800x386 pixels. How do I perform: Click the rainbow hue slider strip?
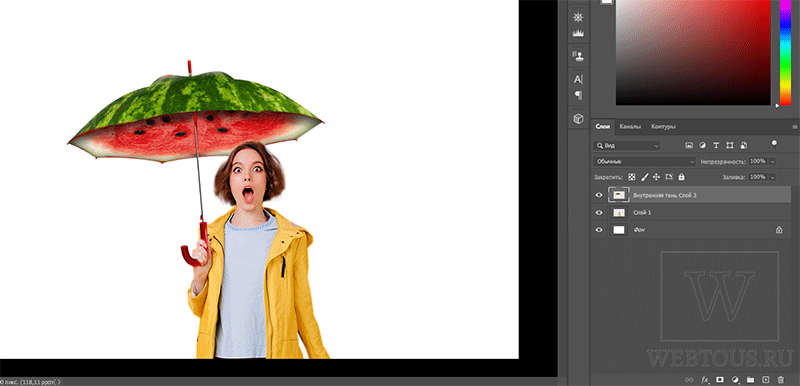(785, 53)
